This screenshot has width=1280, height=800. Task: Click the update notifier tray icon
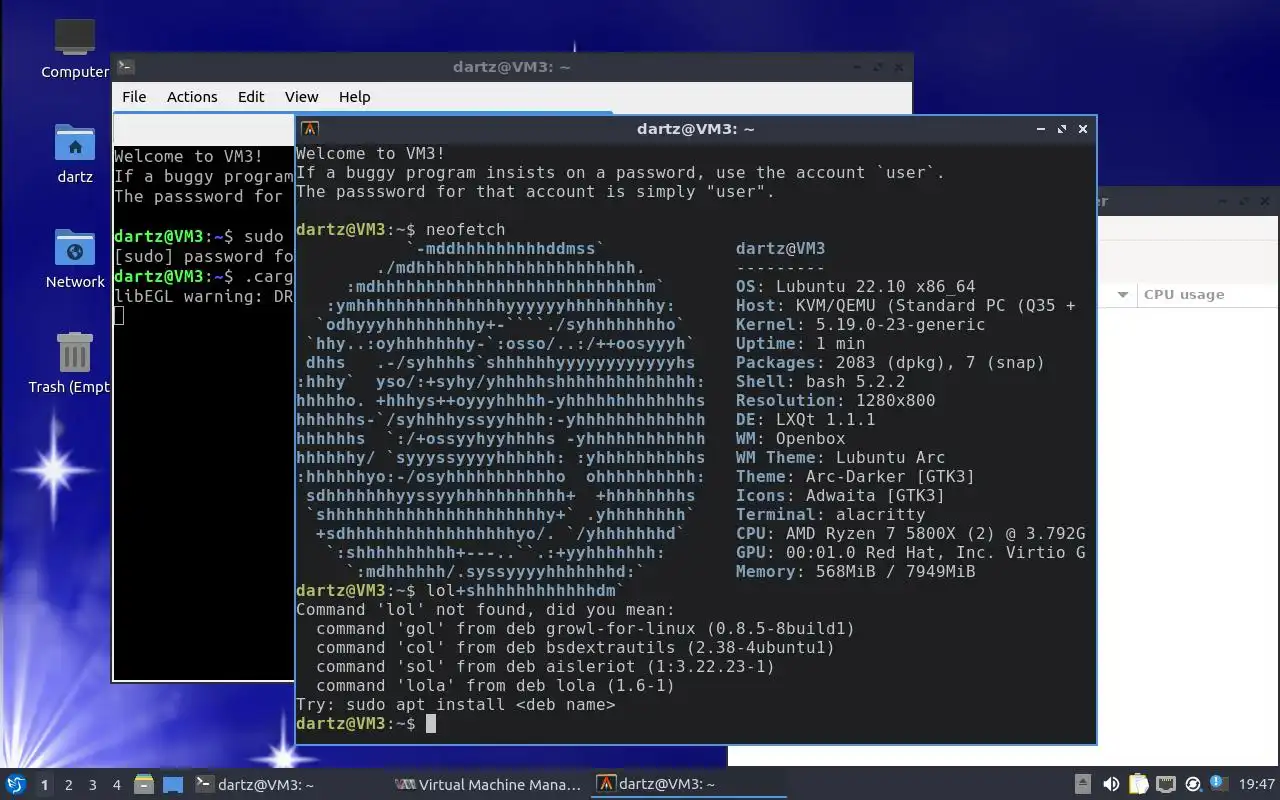coord(1193,784)
